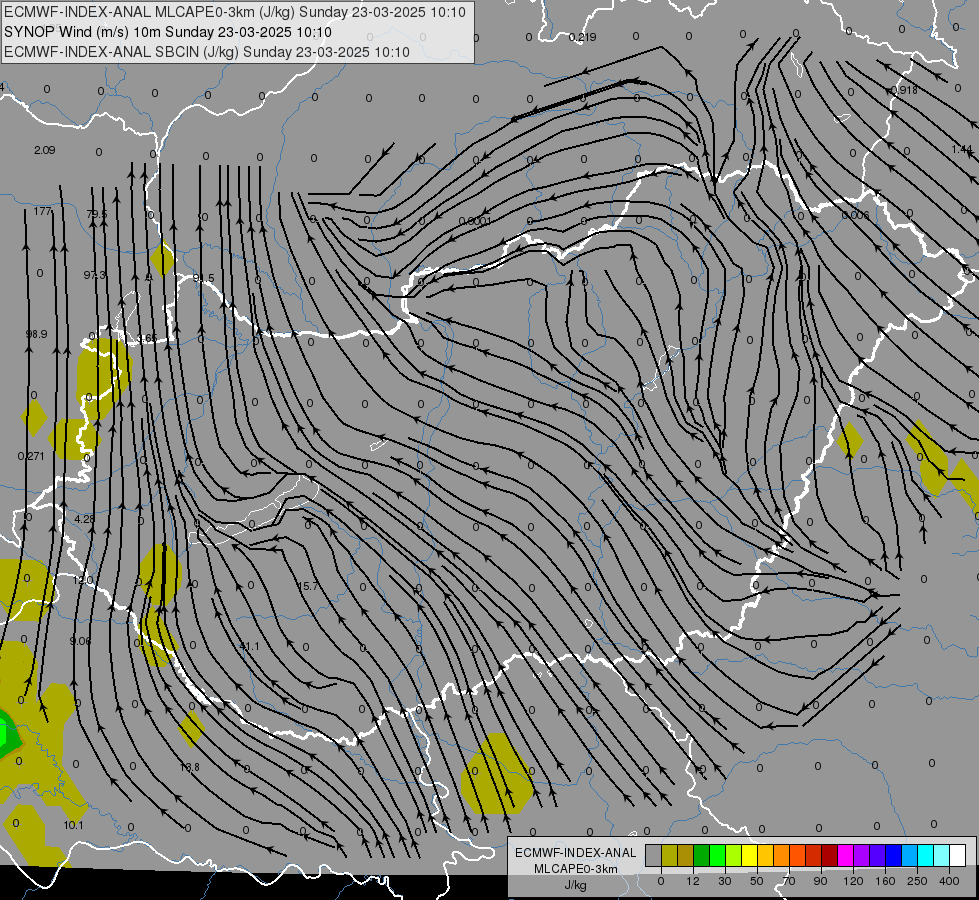The height and width of the screenshot is (900, 979).
Task: Click the map value 0.006
Action: 855,215
